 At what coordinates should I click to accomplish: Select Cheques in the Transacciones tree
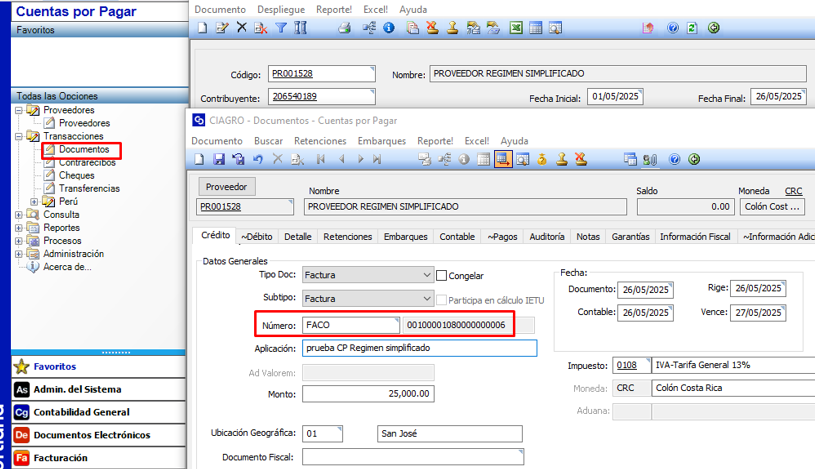coord(76,175)
